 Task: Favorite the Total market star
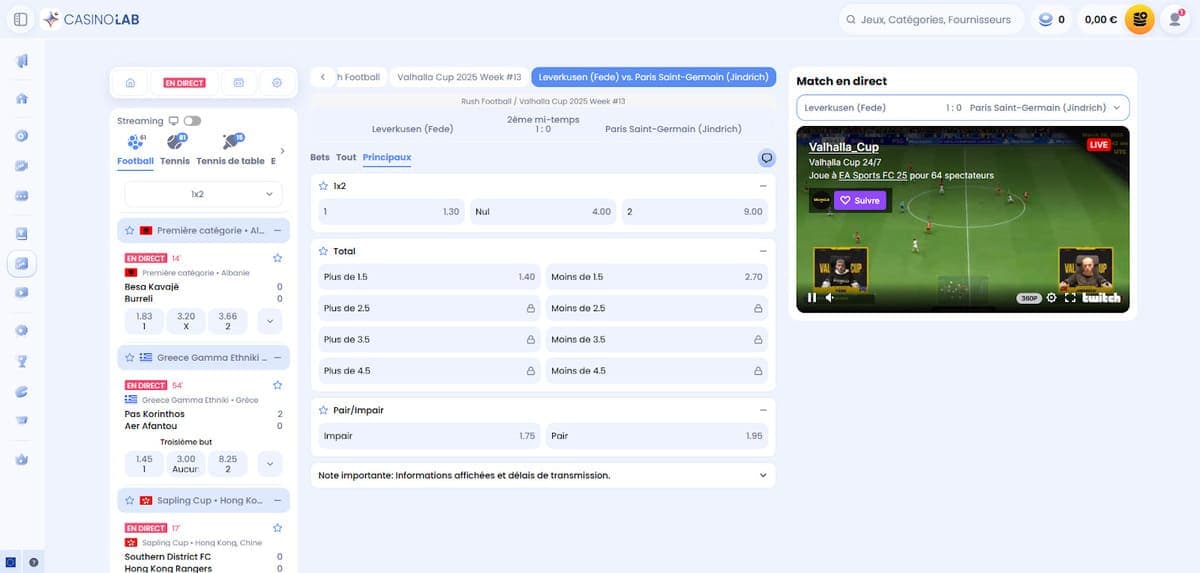click(323, 251)
